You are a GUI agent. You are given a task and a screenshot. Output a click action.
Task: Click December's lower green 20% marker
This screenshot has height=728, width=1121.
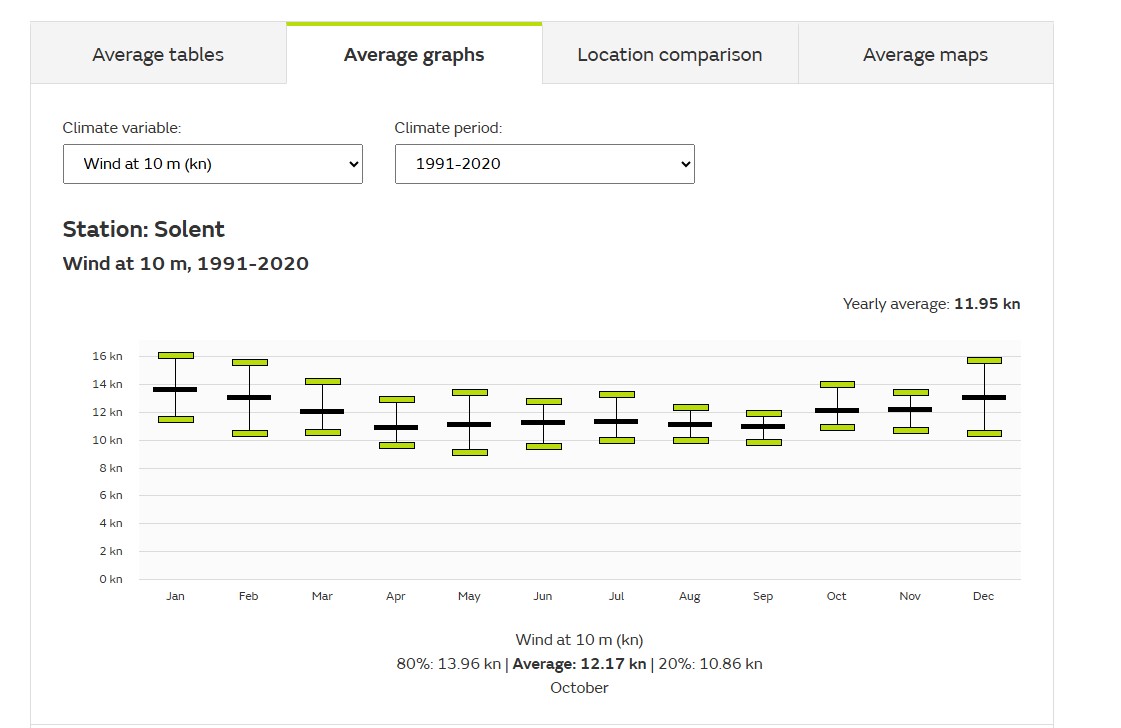click(984, 433)
